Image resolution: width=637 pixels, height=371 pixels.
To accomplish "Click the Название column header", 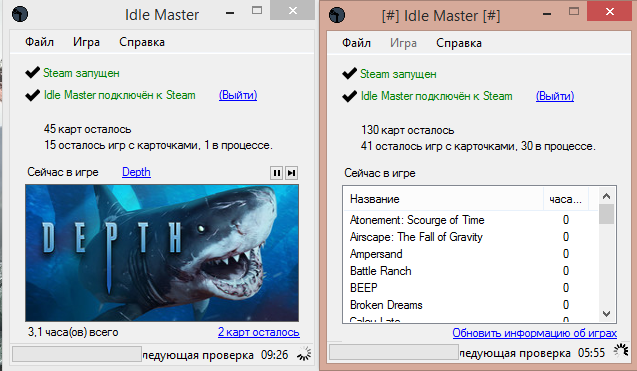I will tap(444, 199).
